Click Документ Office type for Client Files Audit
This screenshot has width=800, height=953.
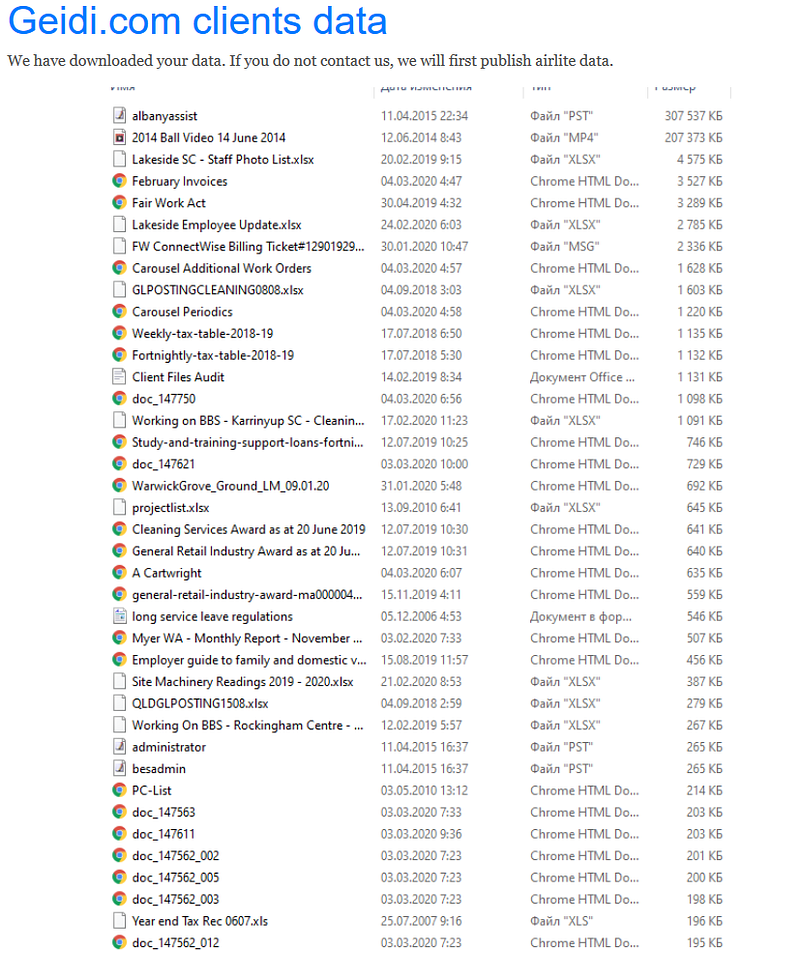tap(582, 377)
